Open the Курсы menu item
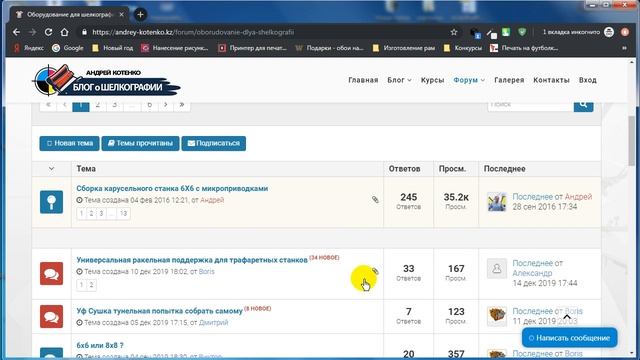 (x=432, y=80)
